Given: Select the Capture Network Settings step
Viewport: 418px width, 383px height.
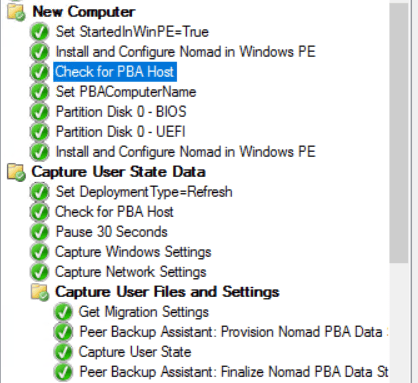Looking at the screenshot, I should (x=131, y=272).
